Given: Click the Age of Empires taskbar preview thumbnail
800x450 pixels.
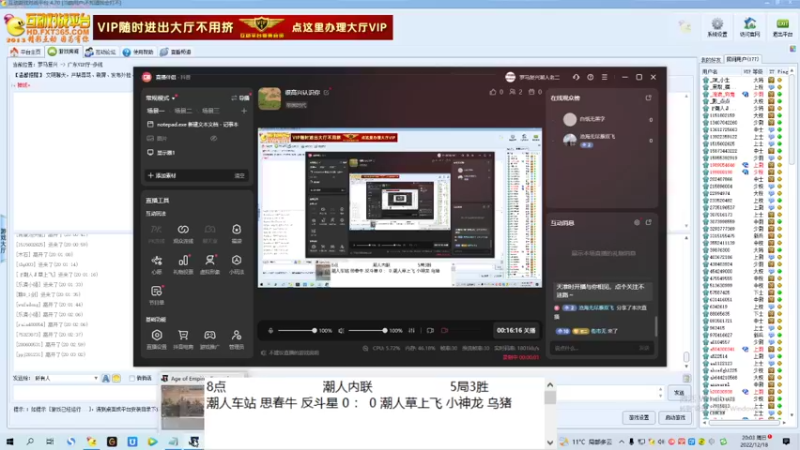Looking at the screenshot, I should [183, 407].
